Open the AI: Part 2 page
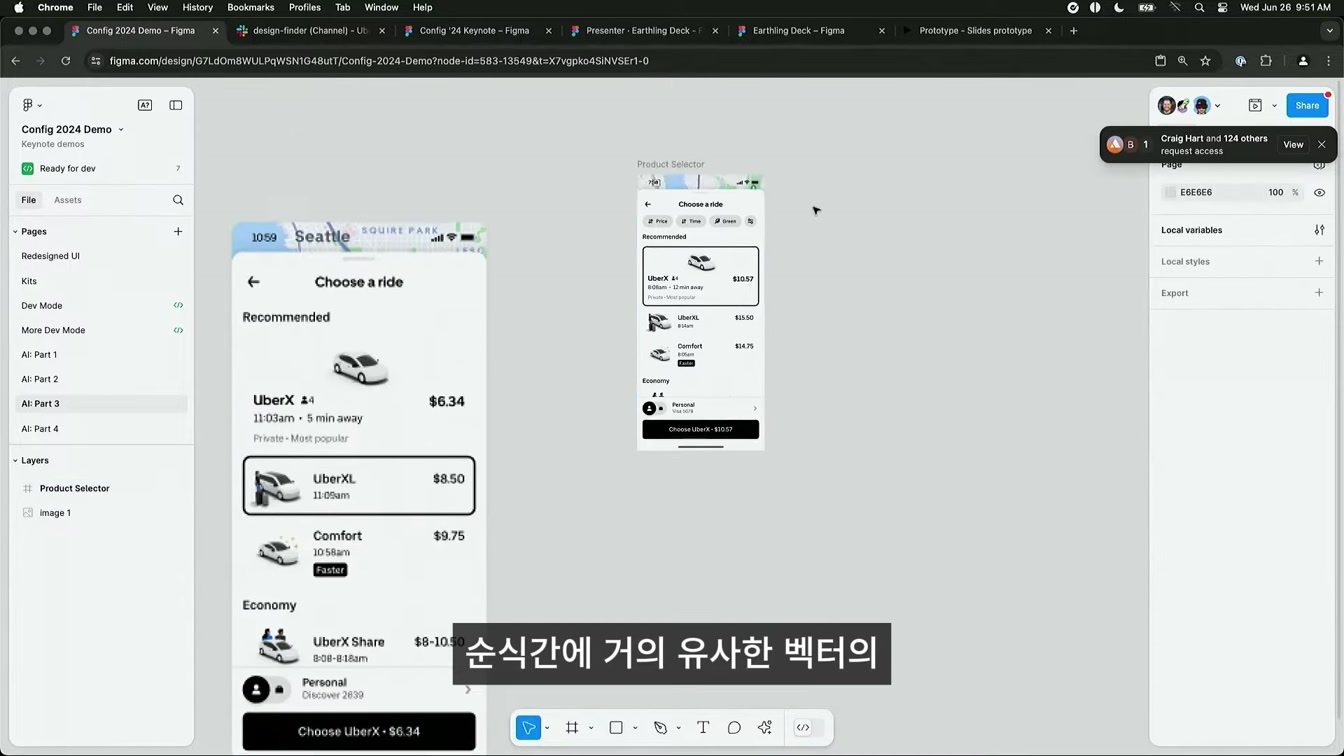This screenshot has width=1344, height=756. coord(40,379)
